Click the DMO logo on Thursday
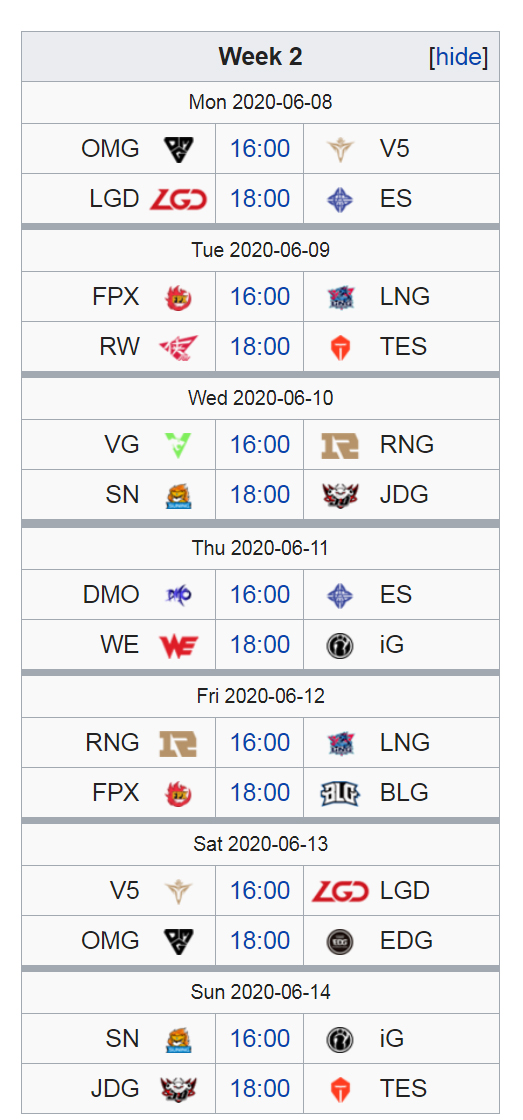Viewport: 523px width, 1120px height. [x=177, y=594]
